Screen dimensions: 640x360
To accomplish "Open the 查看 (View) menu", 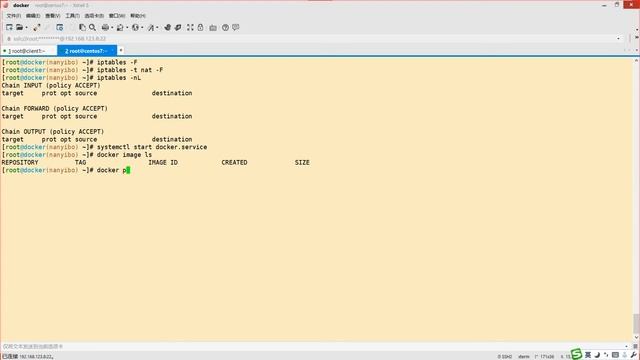I will (53, 16).
